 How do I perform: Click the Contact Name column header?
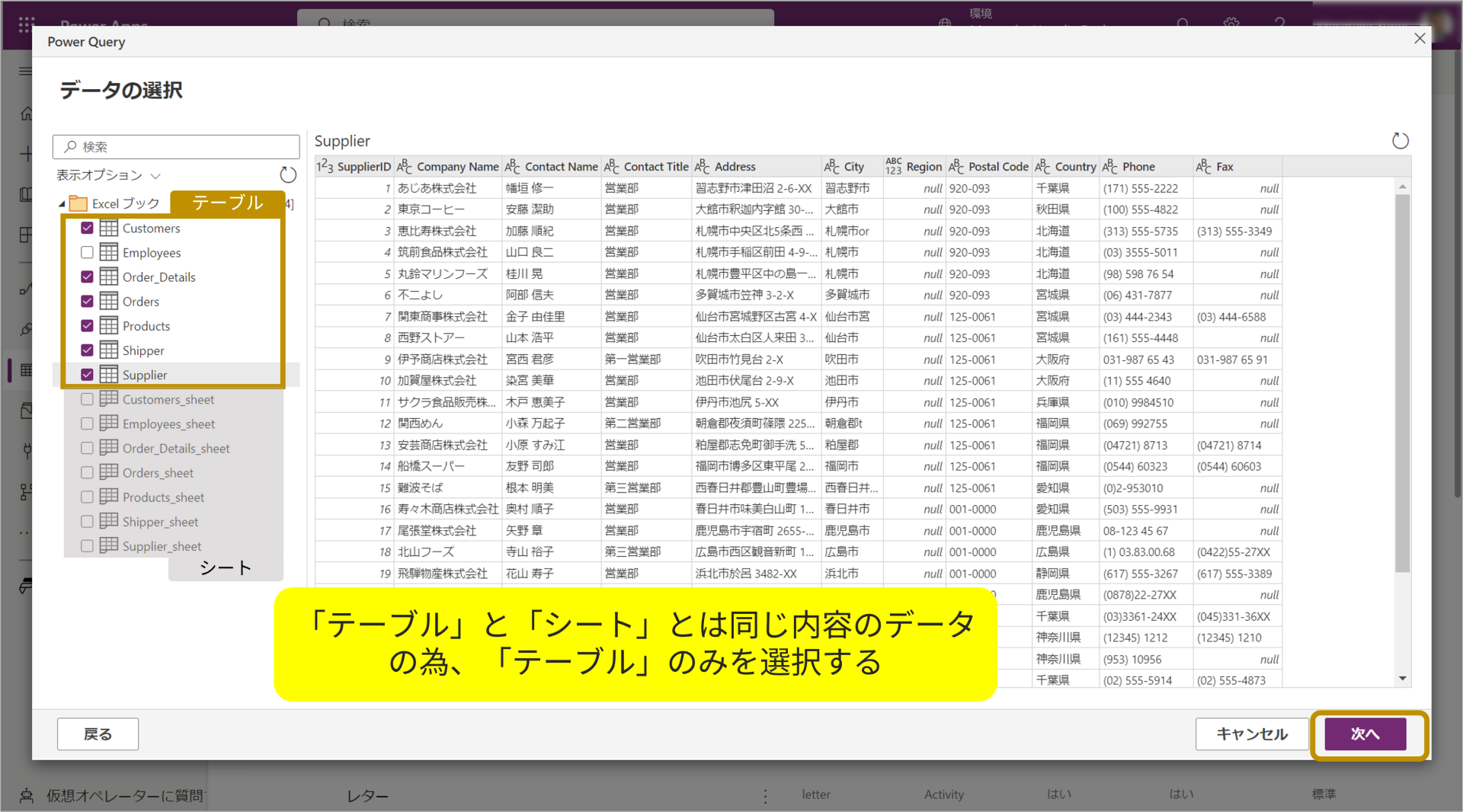552,166
